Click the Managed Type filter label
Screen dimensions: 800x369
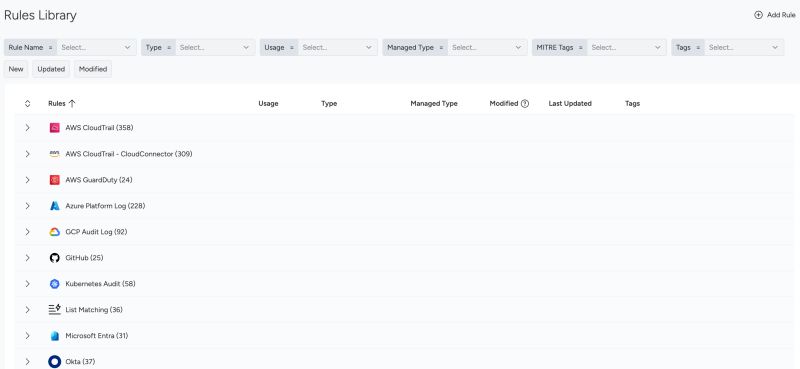tap(410, 47)
